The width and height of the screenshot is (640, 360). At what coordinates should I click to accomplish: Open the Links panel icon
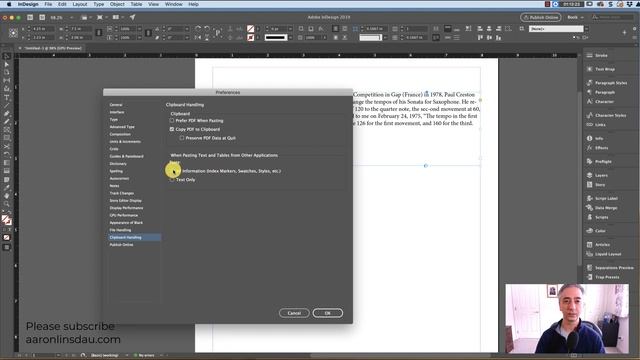click(589, 124)
